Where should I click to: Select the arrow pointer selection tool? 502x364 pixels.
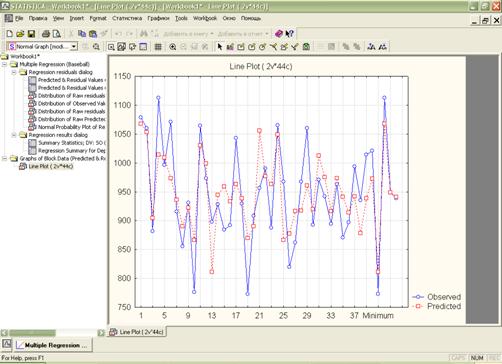220,47
